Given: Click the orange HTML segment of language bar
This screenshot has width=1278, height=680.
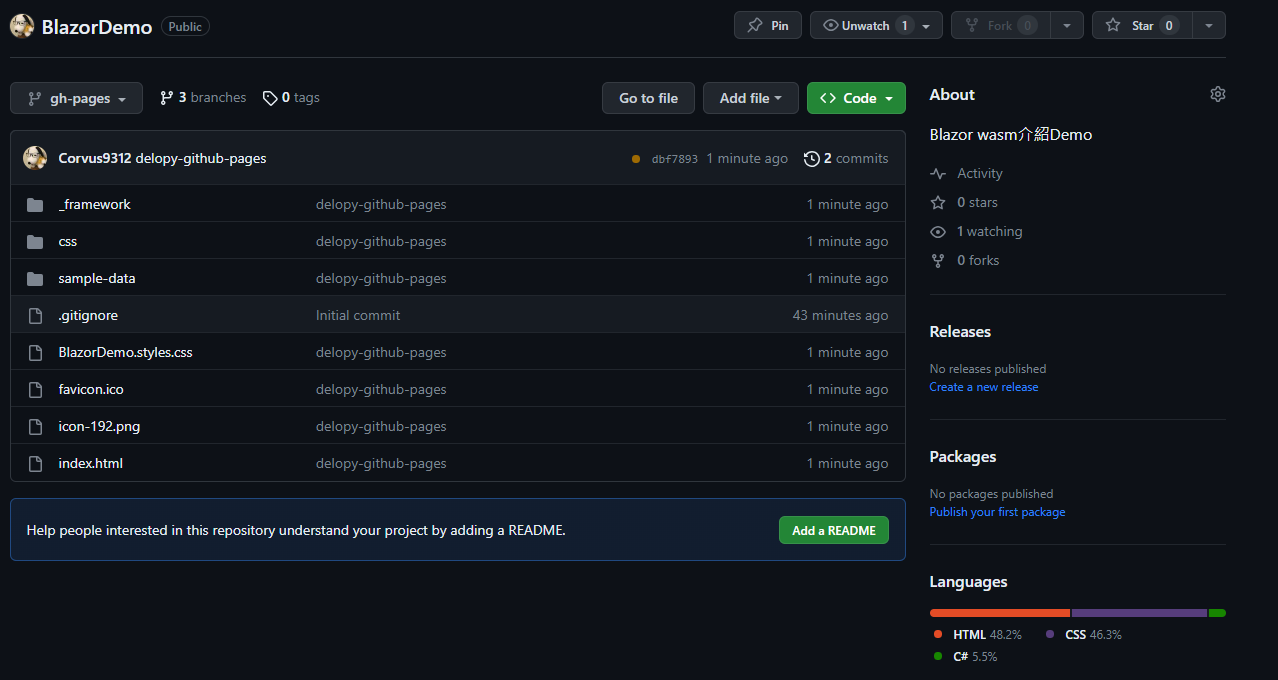Looking at the screenshot, I should pos(1000,613).
